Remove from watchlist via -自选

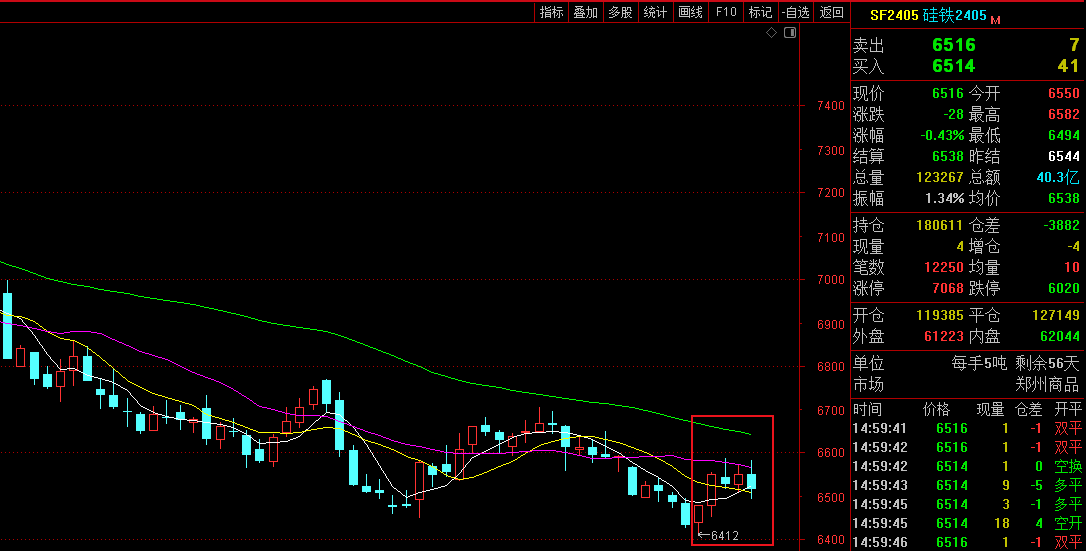(796, 12)
